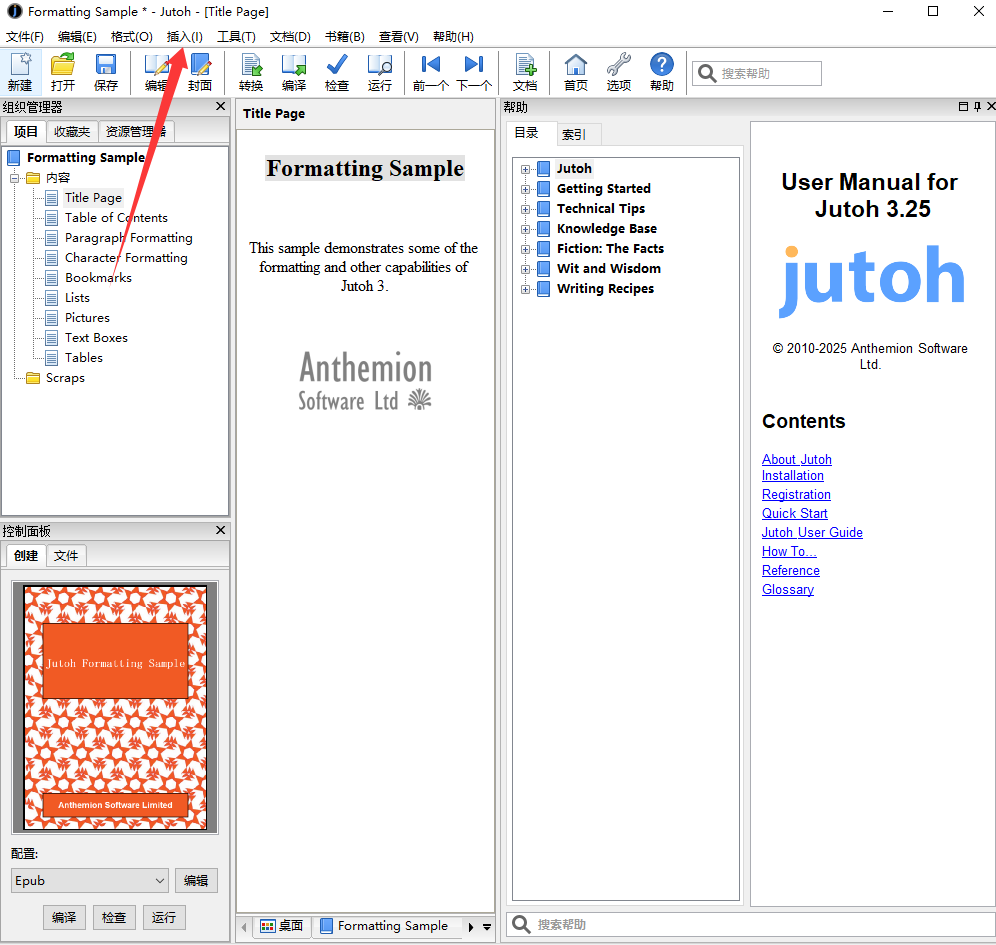The image size is (996, 945).
Task: Open the Scraps folder in project tree
Action: 65,378
